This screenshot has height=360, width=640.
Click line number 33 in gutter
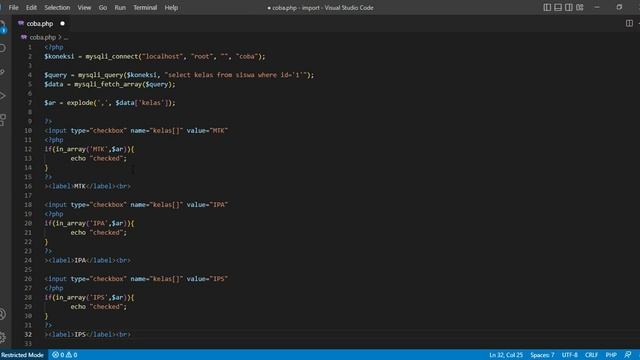[28, 344]
